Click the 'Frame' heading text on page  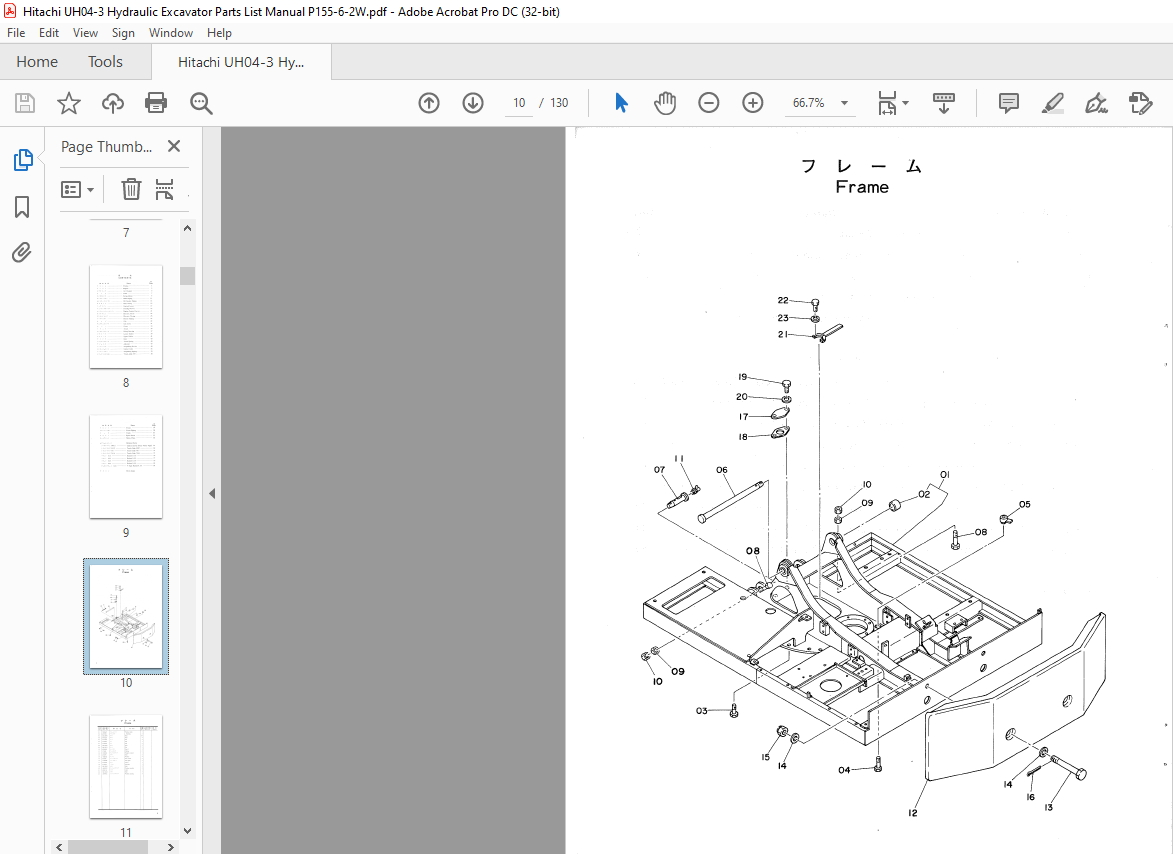tap(862, 187)
